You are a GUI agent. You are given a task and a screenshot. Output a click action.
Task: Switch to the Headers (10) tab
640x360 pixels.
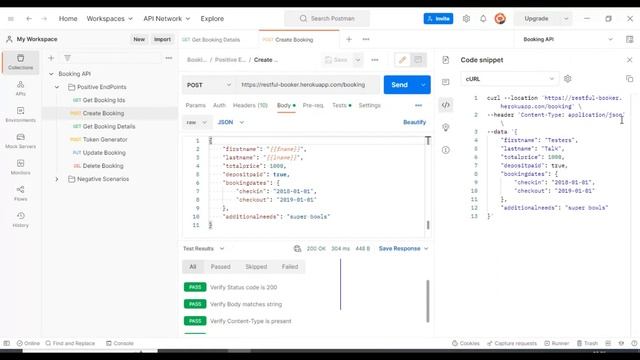coord(250,105)
